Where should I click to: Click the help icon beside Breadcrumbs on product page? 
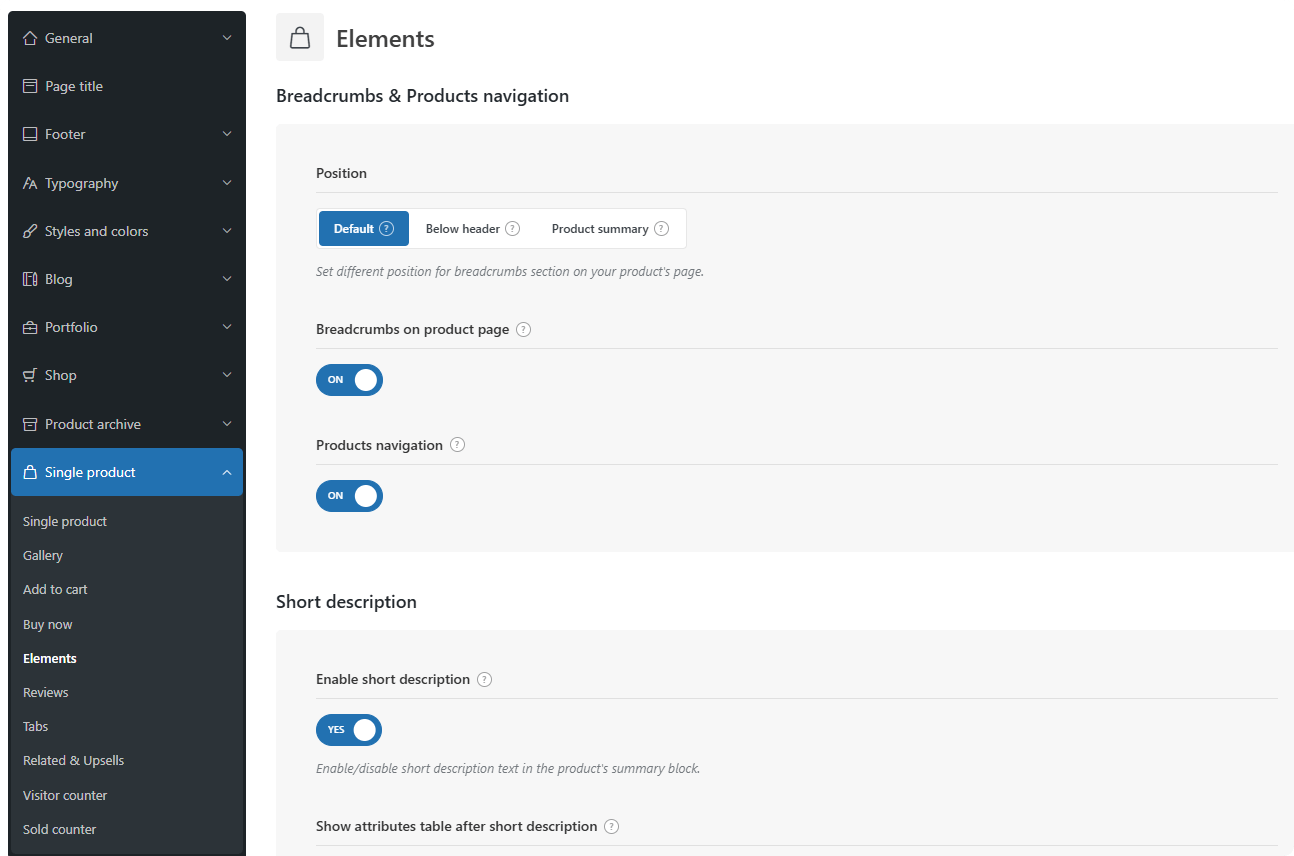click(524, 329)
